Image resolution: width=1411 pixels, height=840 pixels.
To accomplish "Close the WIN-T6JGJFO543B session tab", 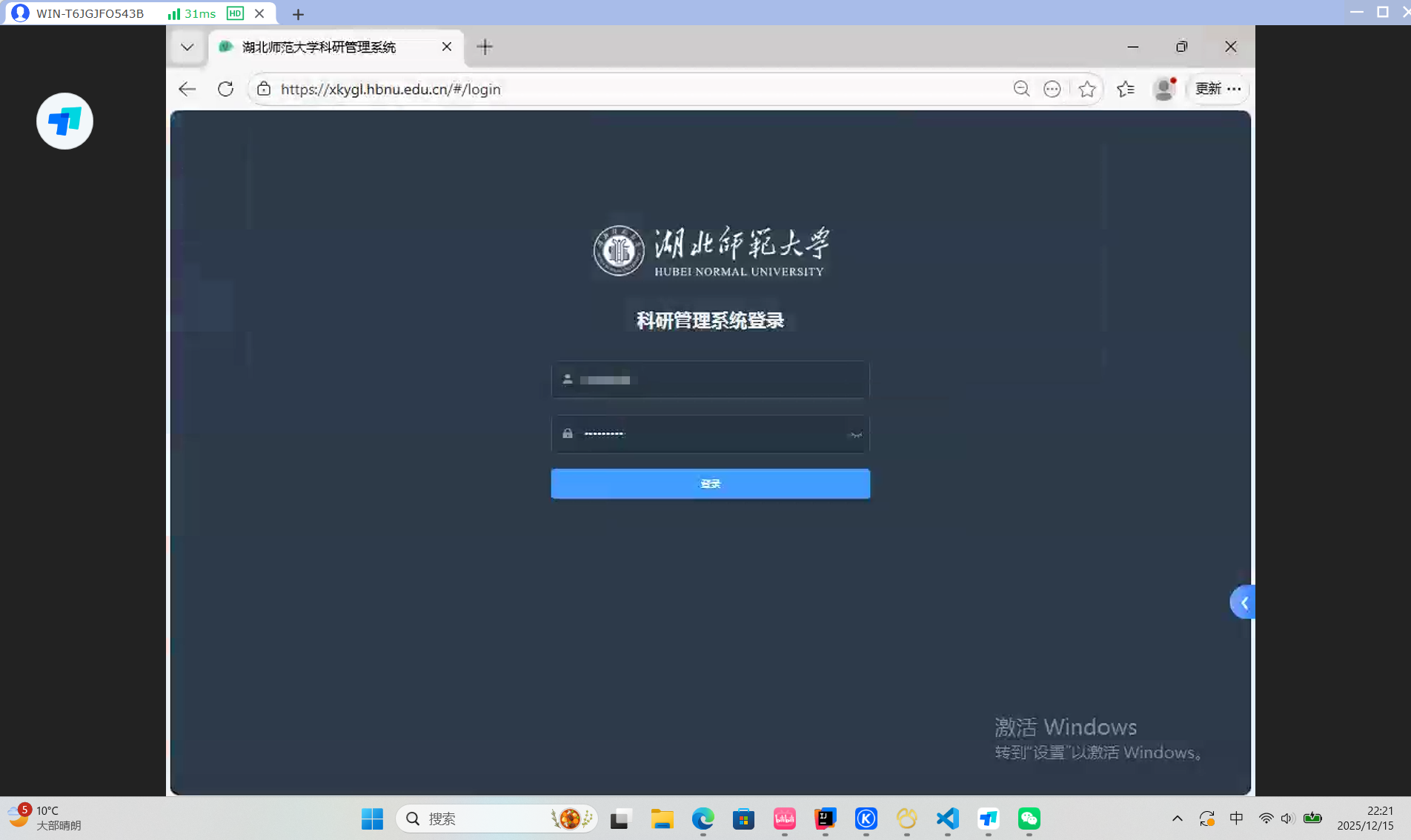I will (x=259, y=13).
